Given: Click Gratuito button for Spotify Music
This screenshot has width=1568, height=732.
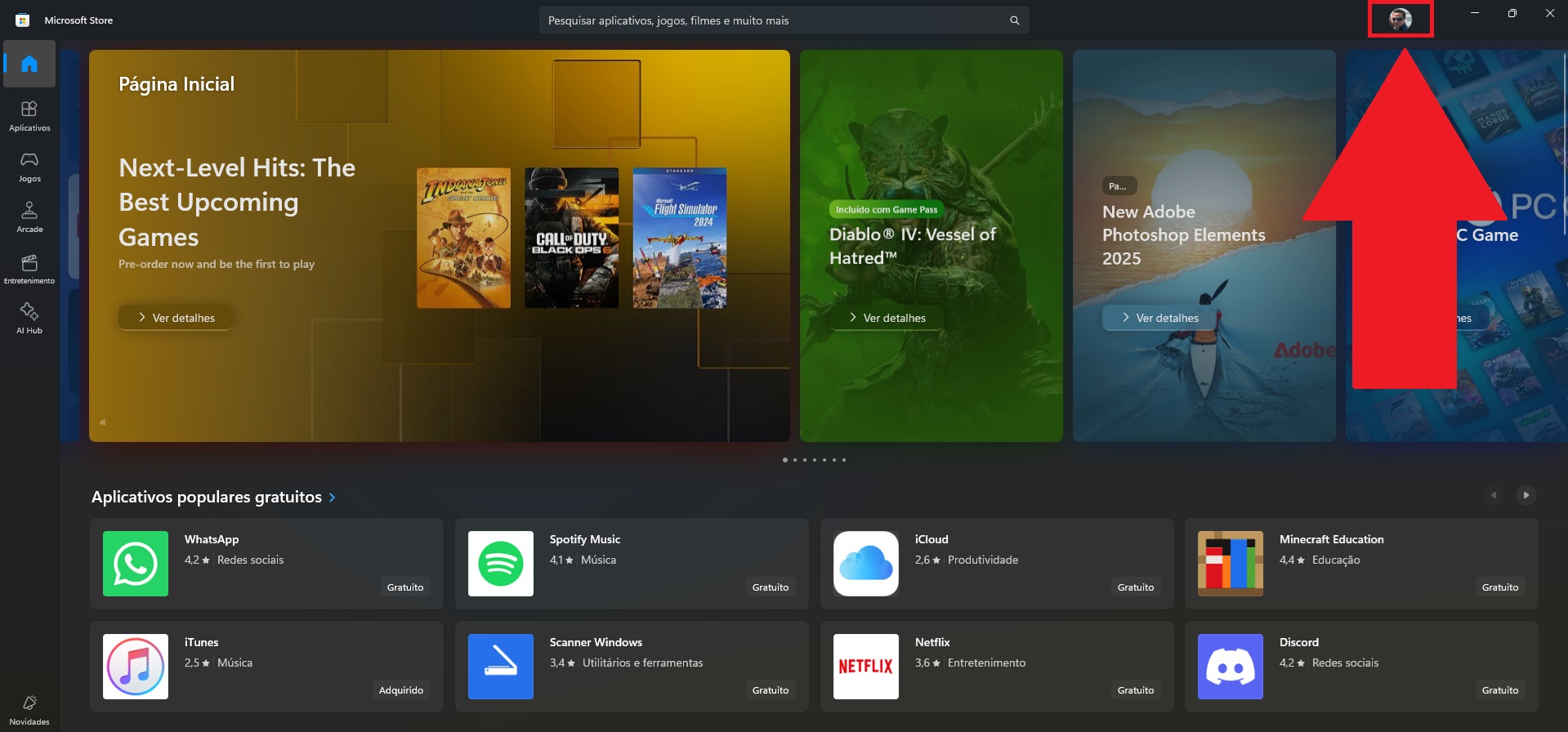Looking at the screenshot, I should pyautogui.click(x=771, y=587).
